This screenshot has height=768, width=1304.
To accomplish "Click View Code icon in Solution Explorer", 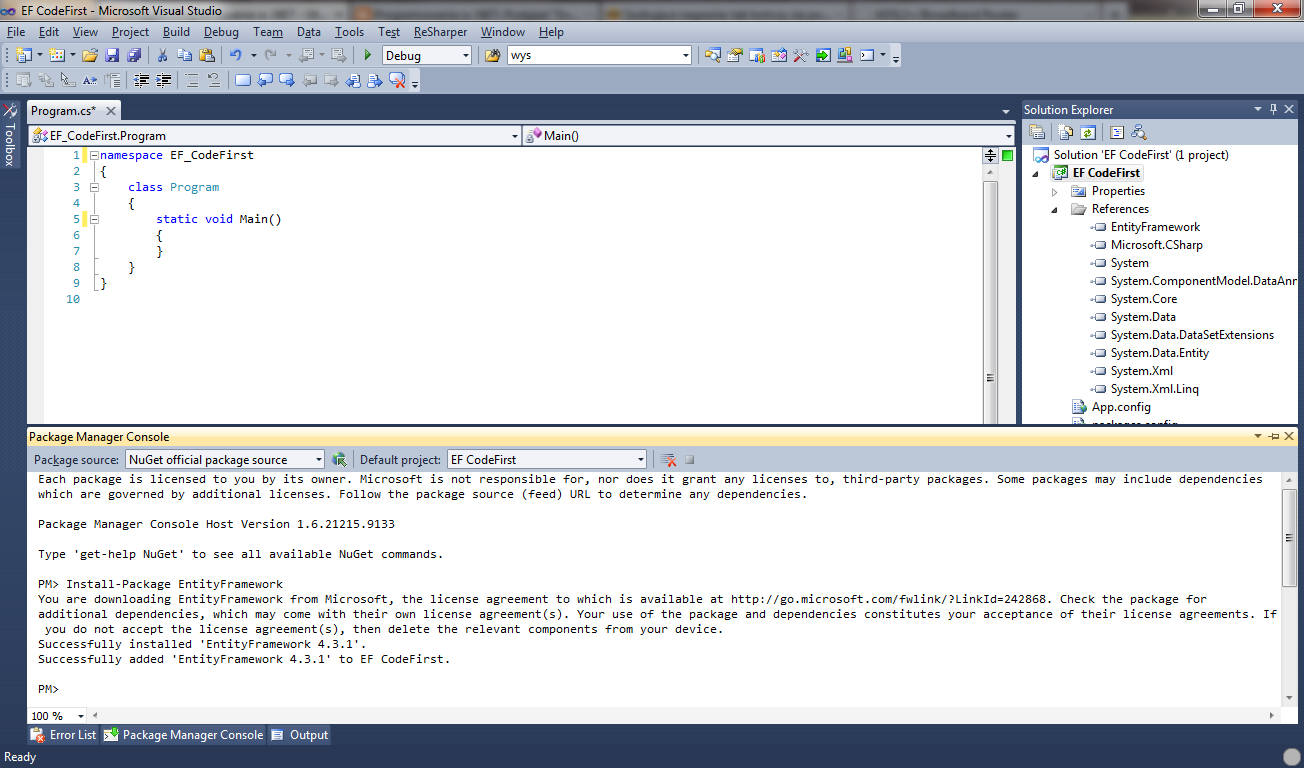I will (1117, 132).
